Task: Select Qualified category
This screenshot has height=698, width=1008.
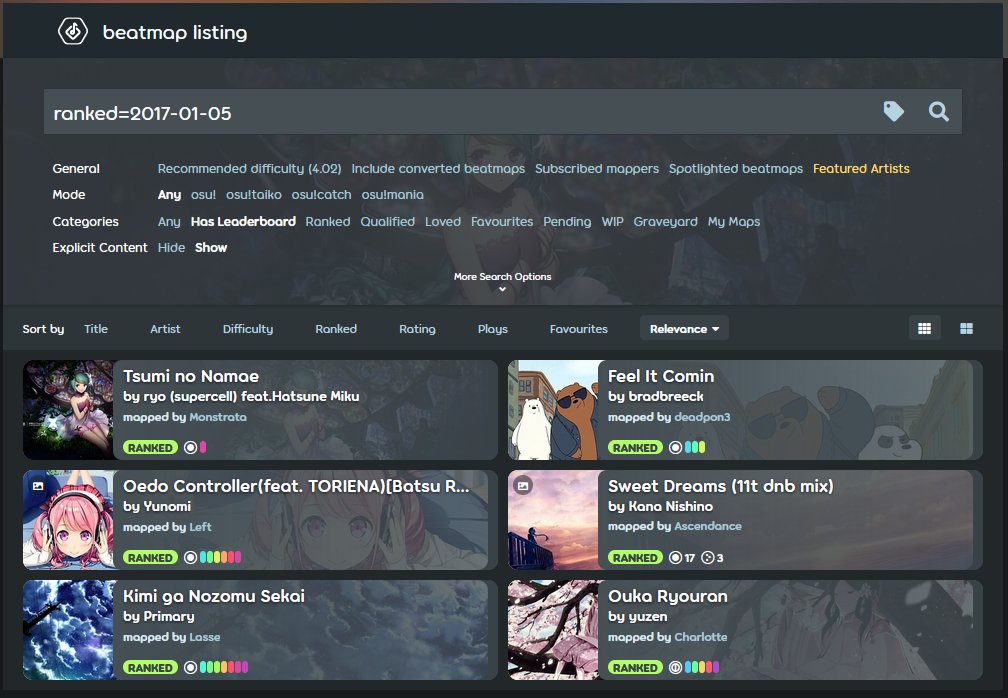Action: [388, 222]
